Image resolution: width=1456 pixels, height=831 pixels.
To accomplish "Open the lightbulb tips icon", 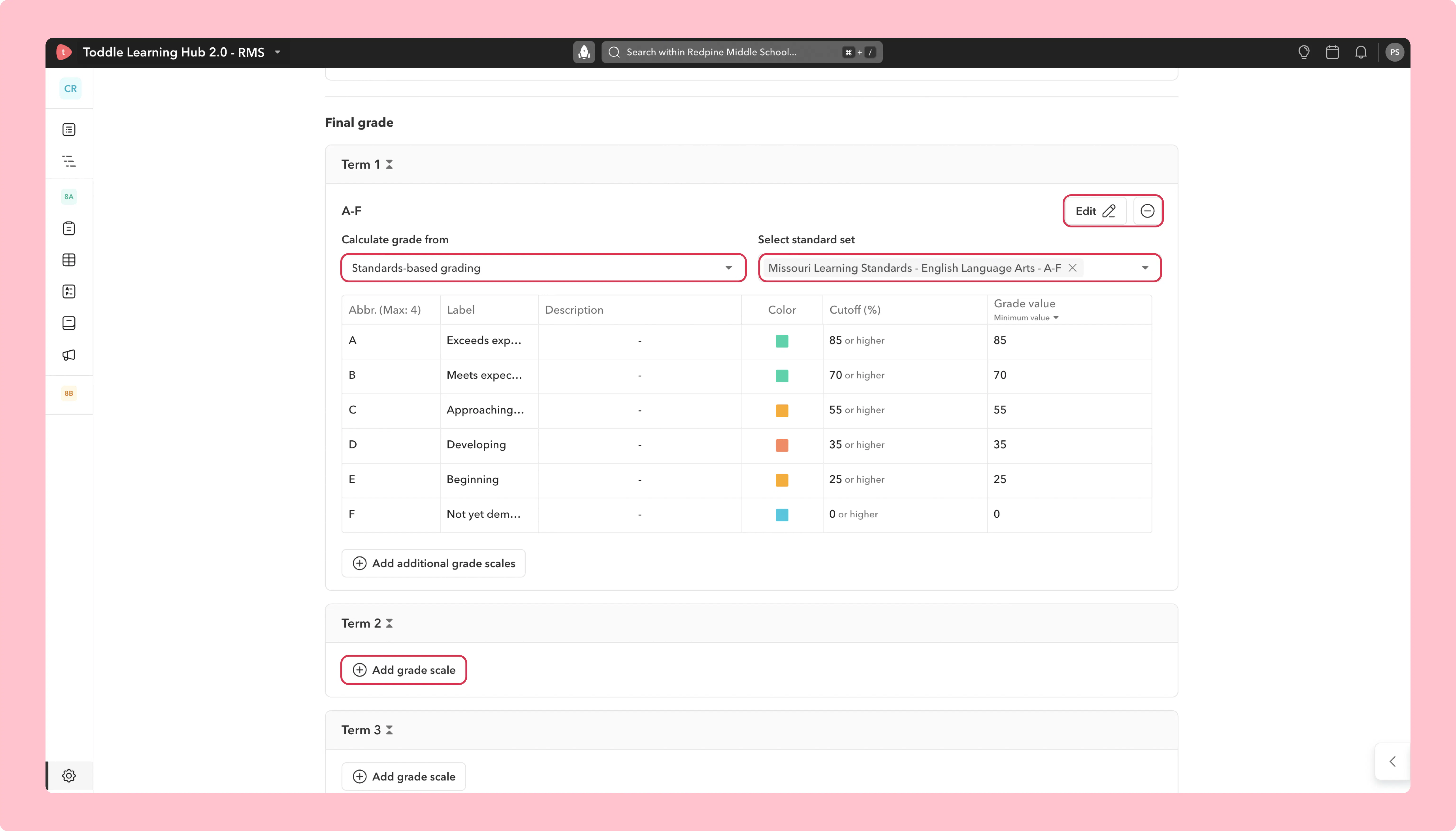I will click(x=1304, y=52).
